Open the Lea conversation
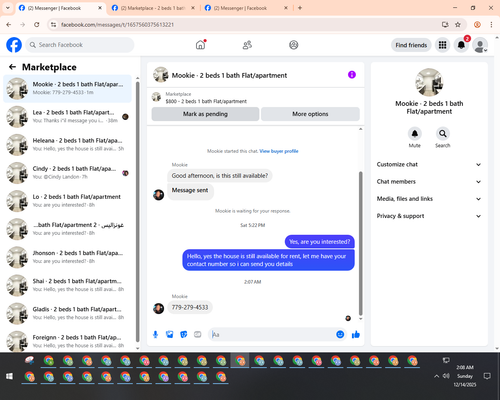The image size is (500, 400). [x=67, y=117]
